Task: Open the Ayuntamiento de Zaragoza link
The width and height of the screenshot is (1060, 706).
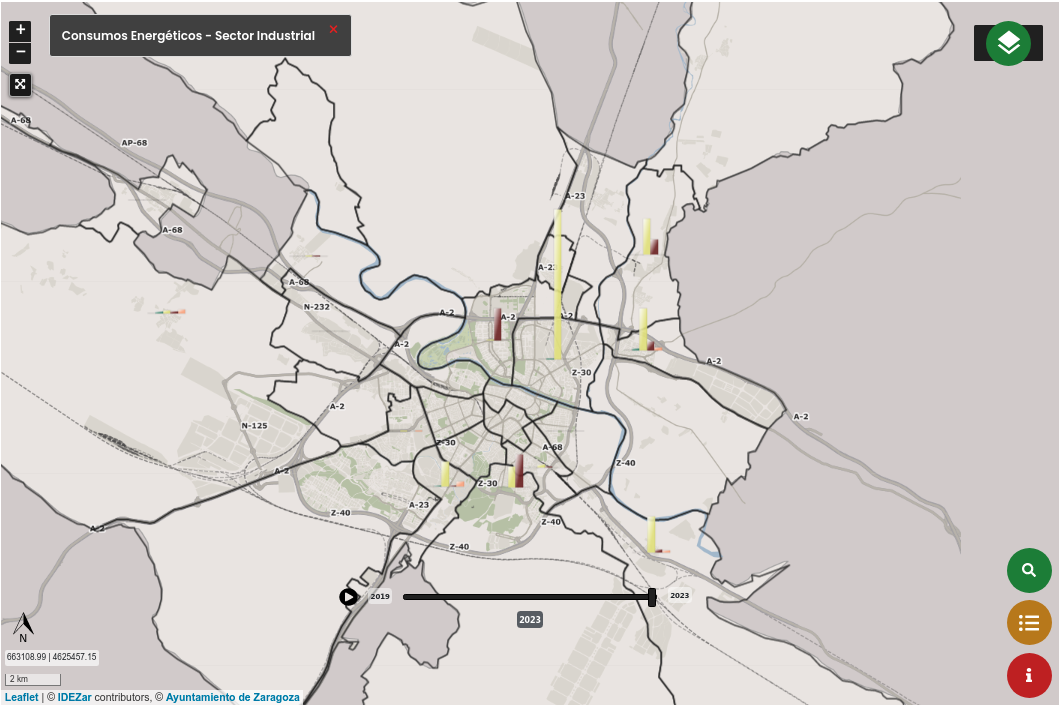Action: pos(233,697)
